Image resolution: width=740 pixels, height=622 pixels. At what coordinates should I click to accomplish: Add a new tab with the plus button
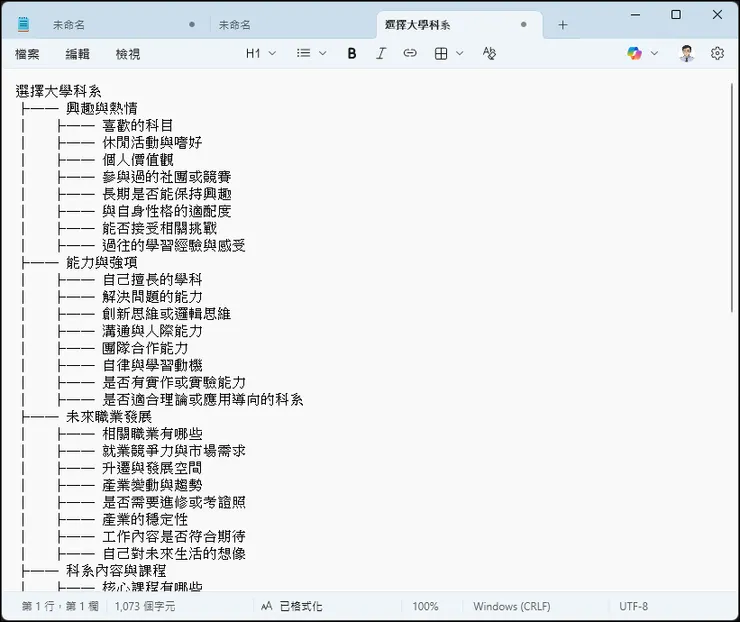click(563, 25)
